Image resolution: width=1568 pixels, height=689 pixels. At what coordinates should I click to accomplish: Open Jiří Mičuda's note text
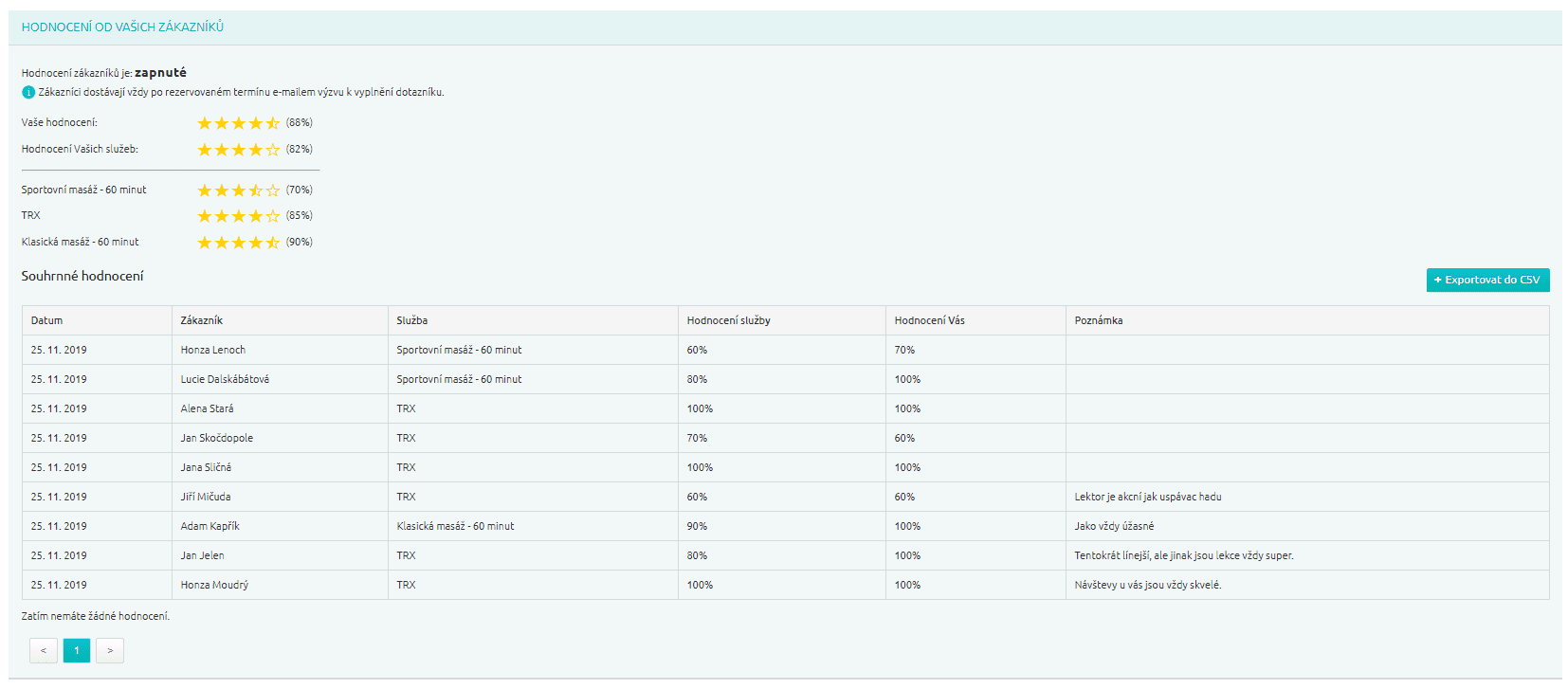point(1147,497)
